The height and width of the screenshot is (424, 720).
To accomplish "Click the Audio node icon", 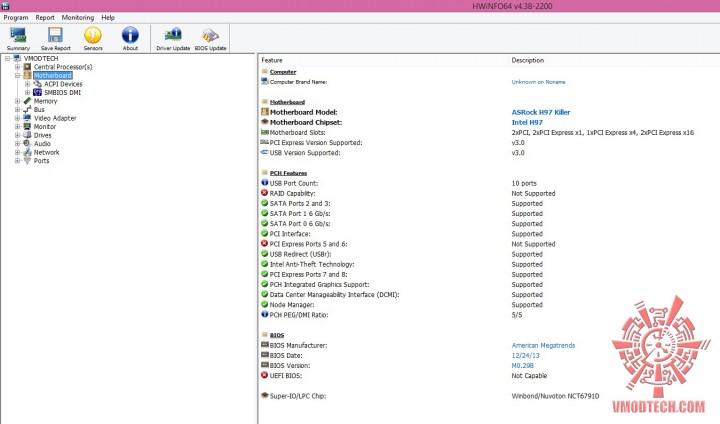I will tap(28, 143).
